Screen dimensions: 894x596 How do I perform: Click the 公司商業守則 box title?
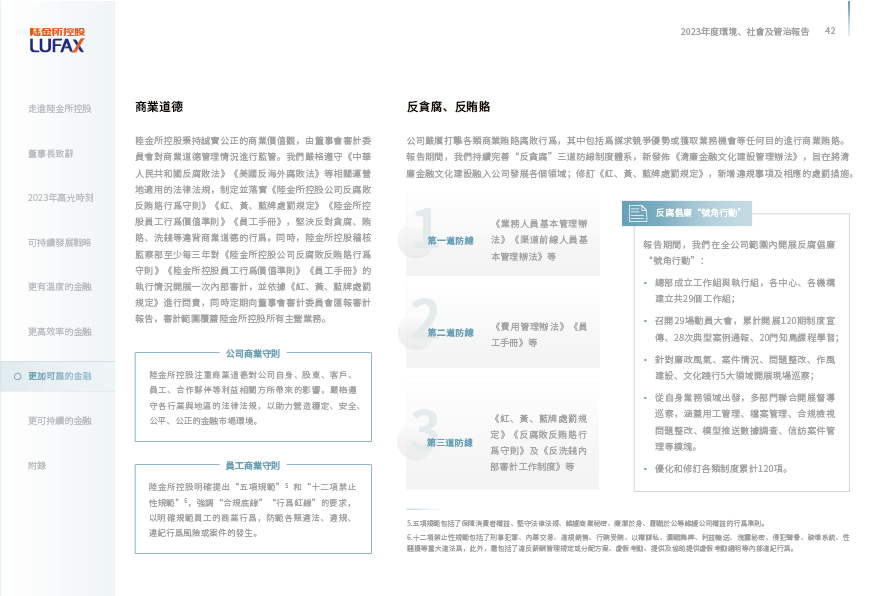[252, 353]
